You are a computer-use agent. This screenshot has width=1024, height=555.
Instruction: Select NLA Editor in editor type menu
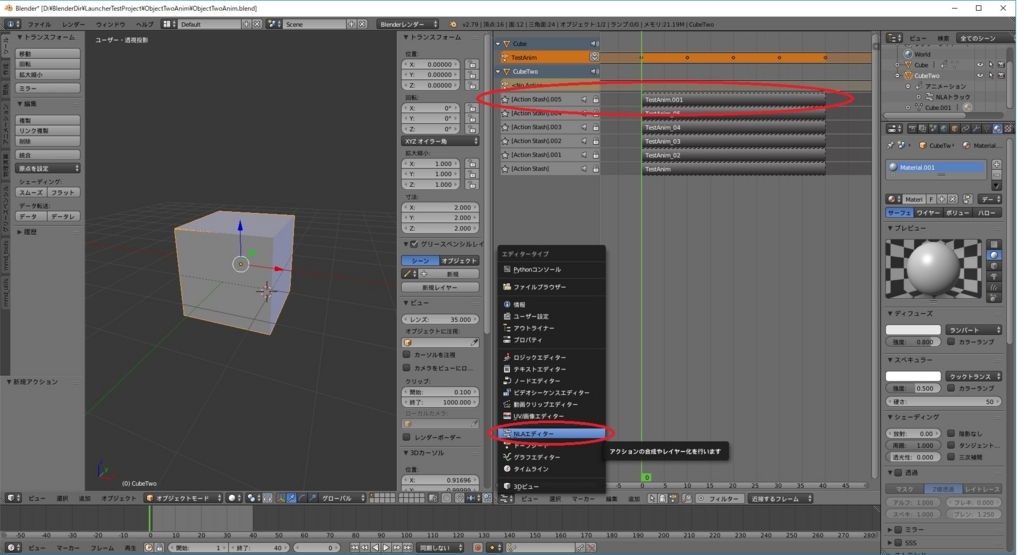[552, 434]
